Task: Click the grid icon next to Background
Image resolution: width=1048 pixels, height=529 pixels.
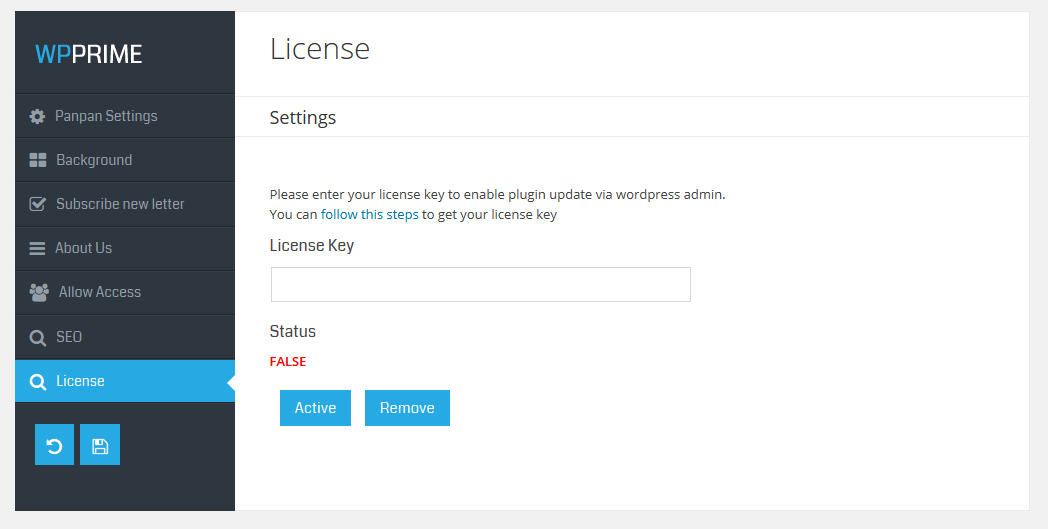Action: [38, 160]
